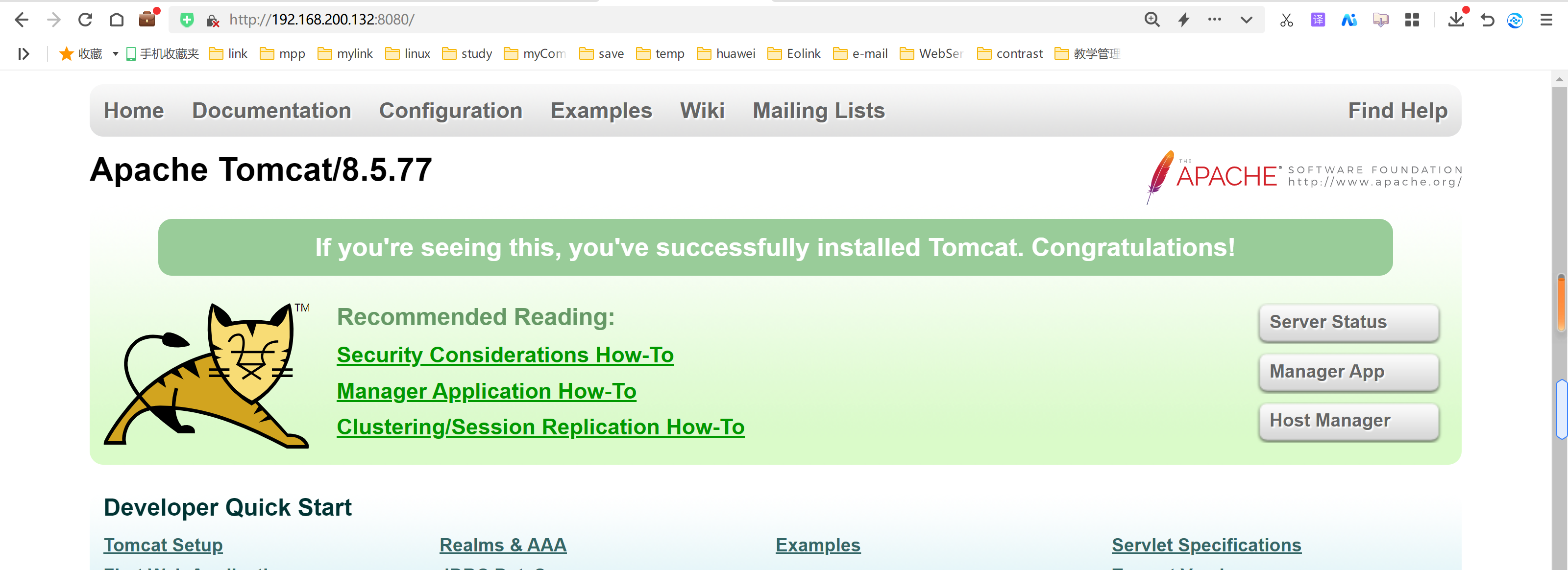Viewport: 1568px width, 570px height.
Task: Click the Manager App button
Action: point(1348,371)
